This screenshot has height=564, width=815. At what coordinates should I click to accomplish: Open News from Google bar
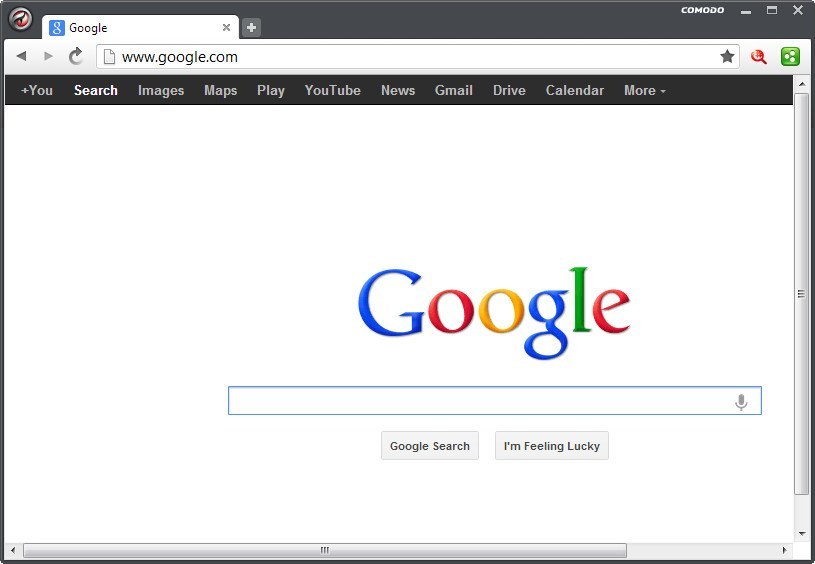pos(398,90)
